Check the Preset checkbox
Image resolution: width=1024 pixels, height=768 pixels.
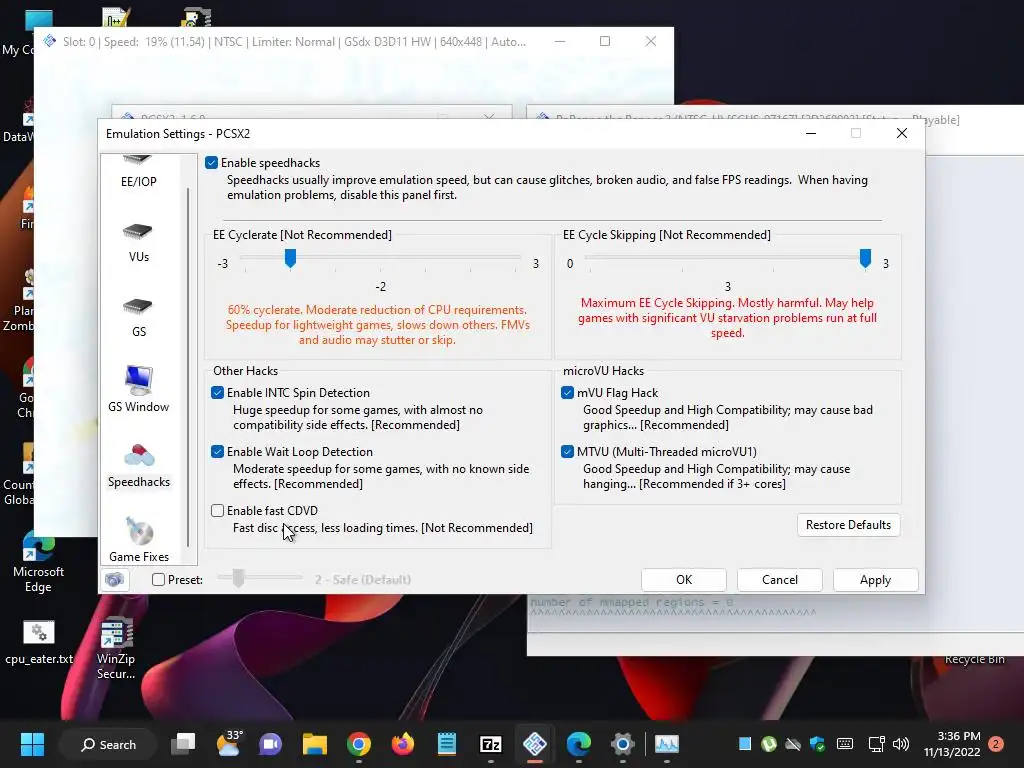158,579
